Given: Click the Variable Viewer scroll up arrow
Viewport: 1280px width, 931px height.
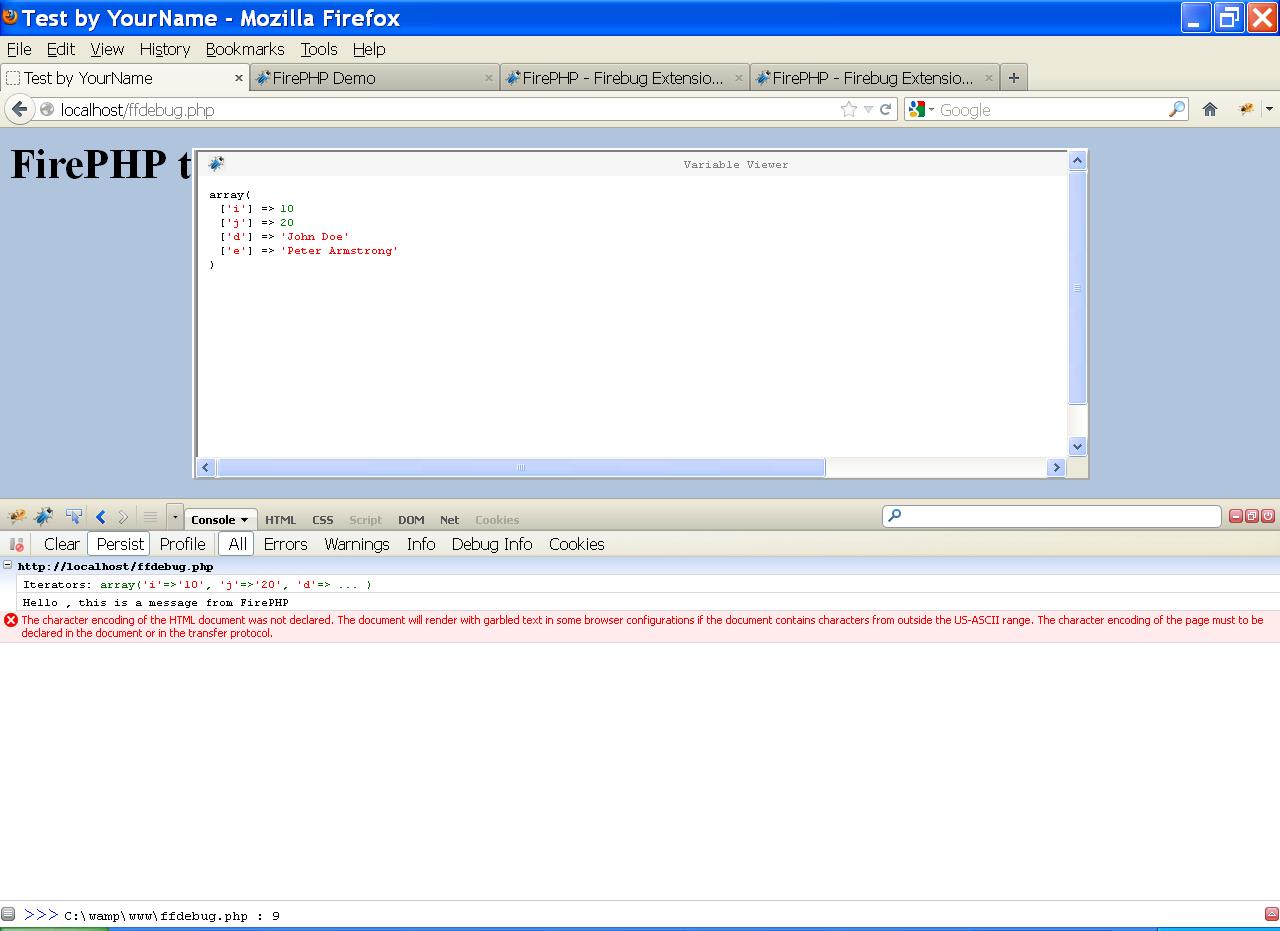Looking at the screenshot, I should pyautogui.click(x=1077, y=160).
